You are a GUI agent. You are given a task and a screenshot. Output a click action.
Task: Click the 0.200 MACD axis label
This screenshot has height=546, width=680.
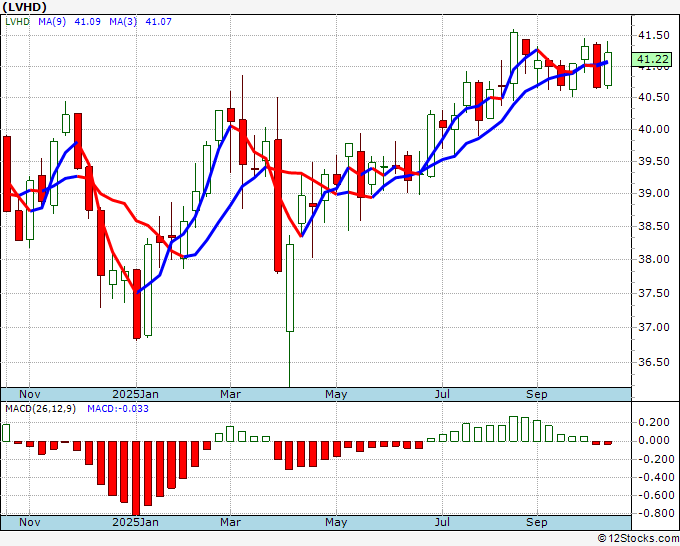click(654, 422)
